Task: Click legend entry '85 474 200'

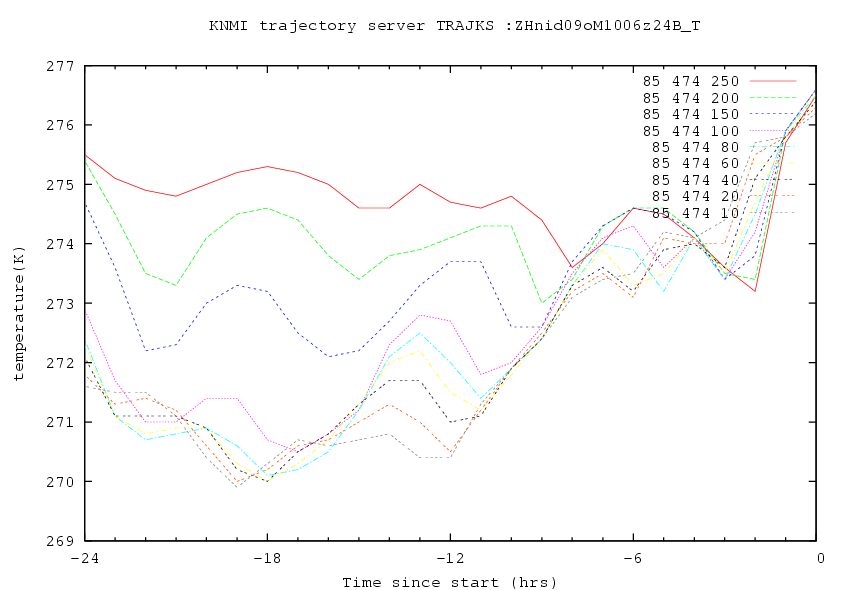Action: coord(691,98)
